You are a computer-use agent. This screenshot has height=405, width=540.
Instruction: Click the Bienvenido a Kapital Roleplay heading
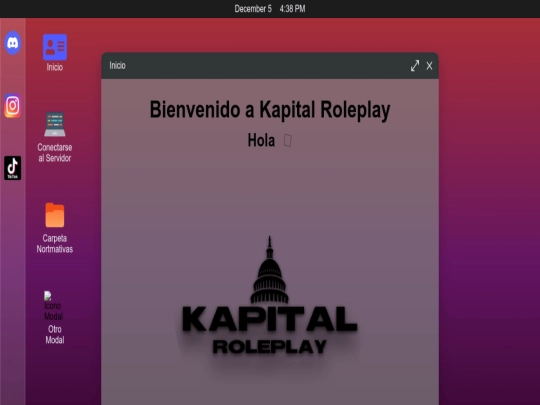click(x=270, y=110)
